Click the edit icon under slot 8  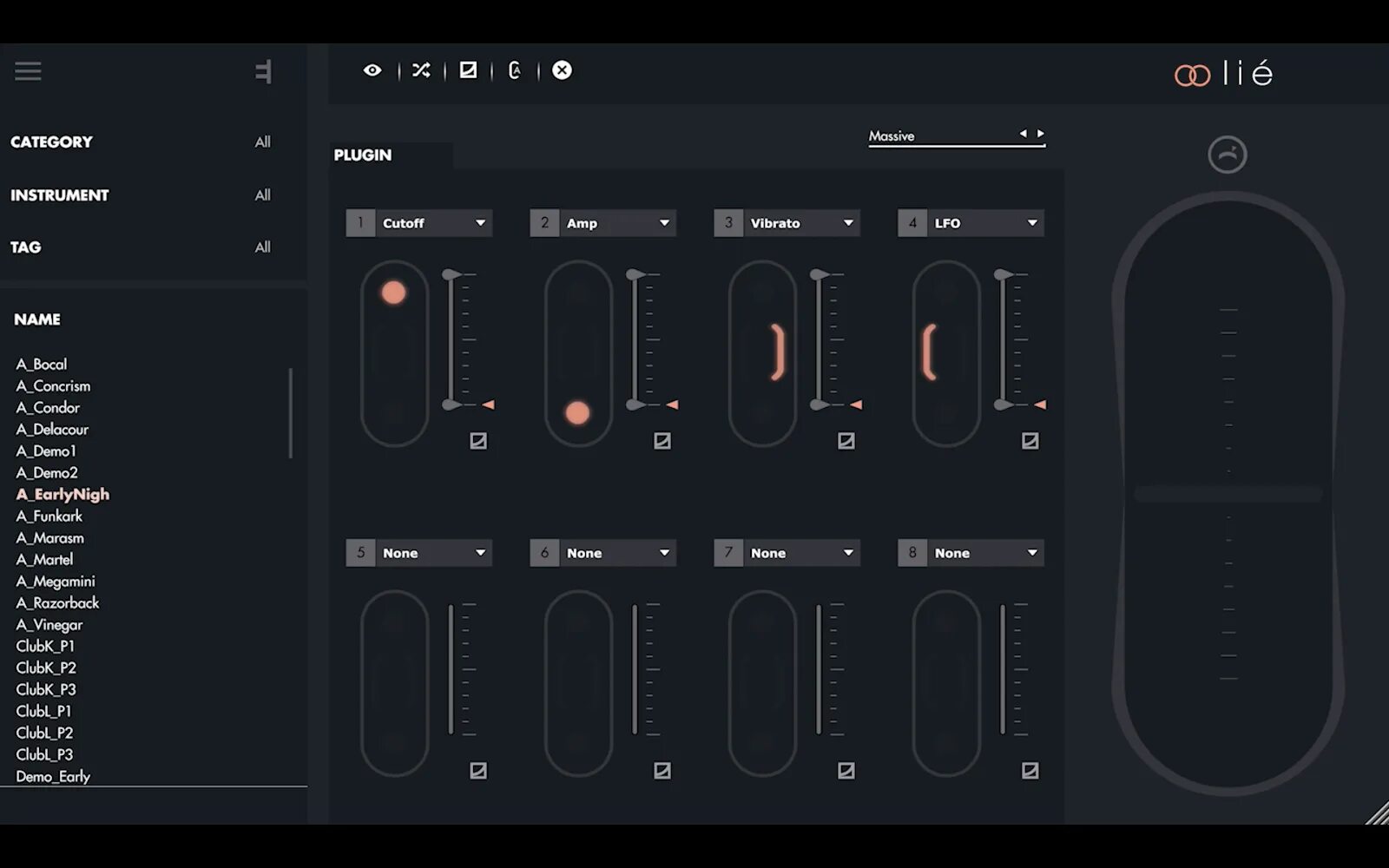(x=1030, y=771)
